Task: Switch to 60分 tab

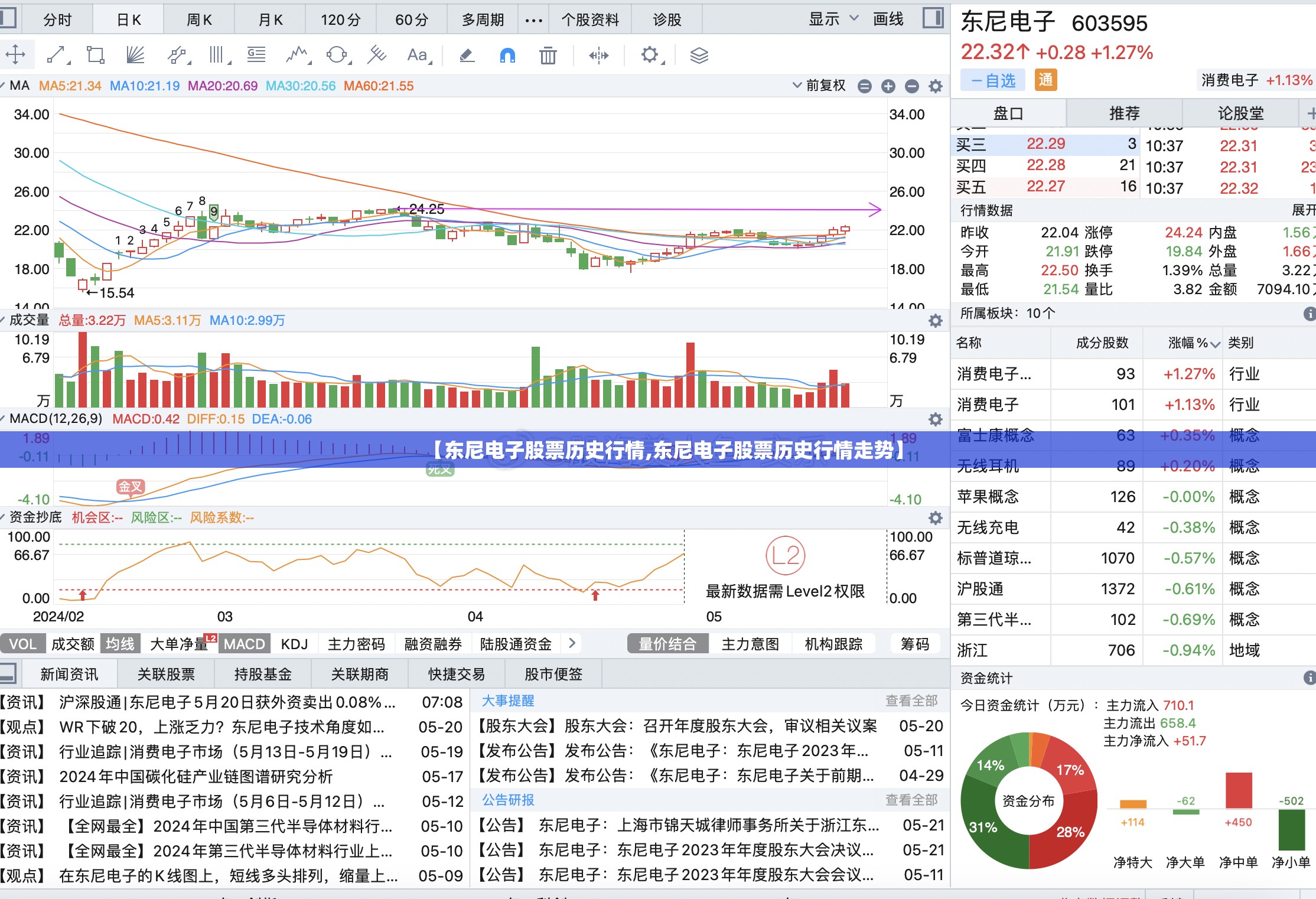Action: [x=412, y=20]
